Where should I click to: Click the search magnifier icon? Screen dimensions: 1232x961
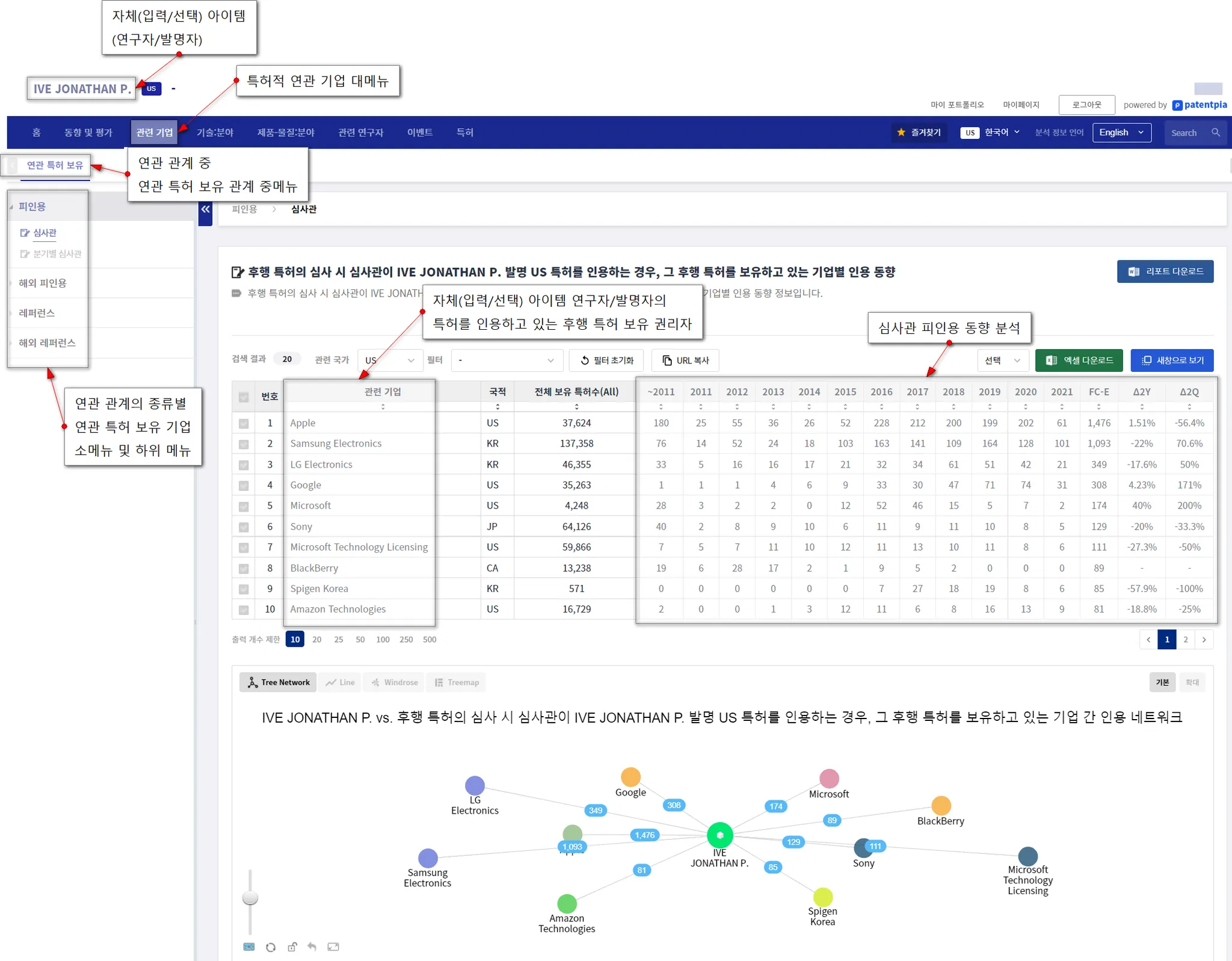click(1216, 132)
